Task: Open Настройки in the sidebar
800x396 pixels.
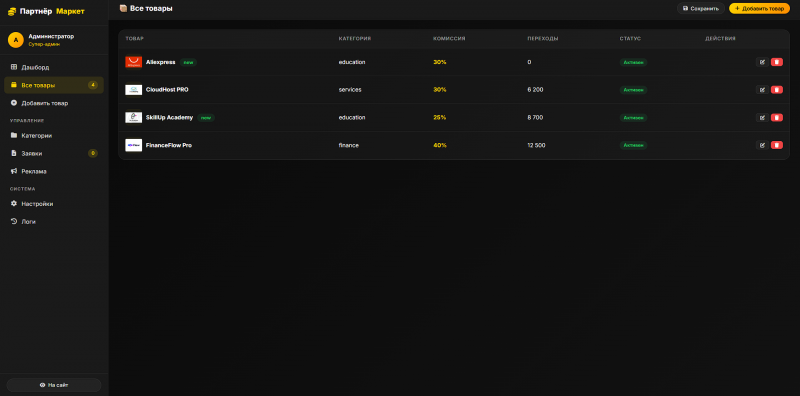Action: pos(54,204)
